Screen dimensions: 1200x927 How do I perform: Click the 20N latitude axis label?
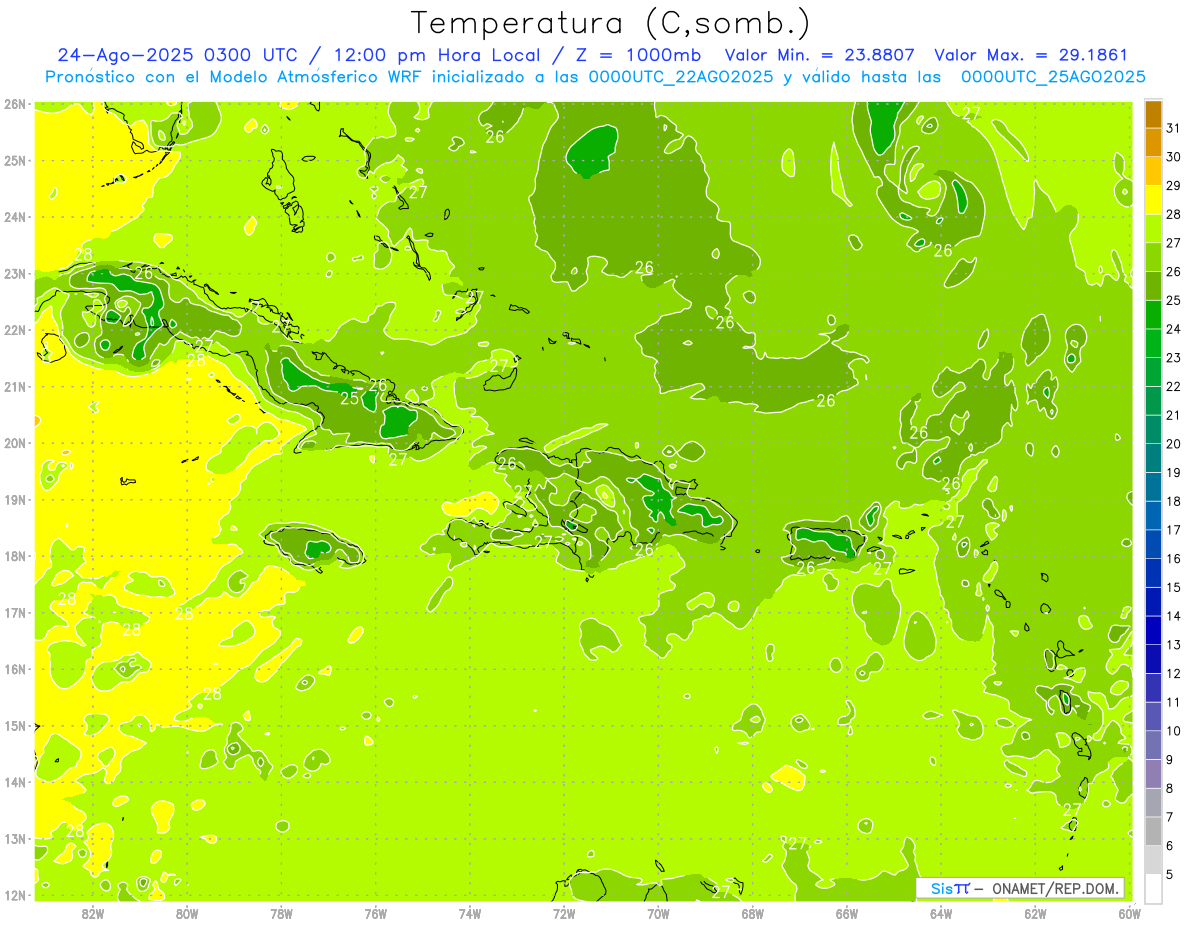[14, 443]
